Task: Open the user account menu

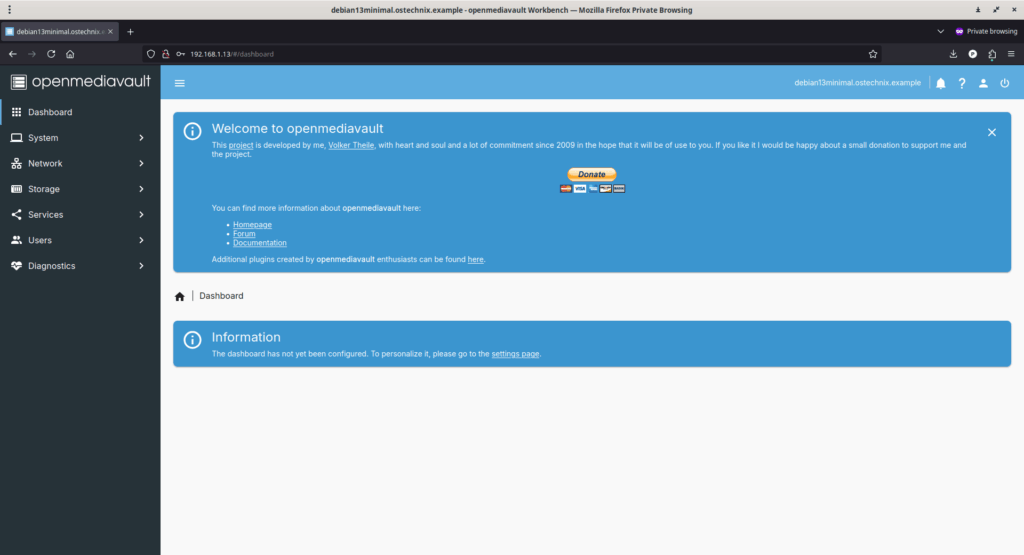Action: coord(983,83)
